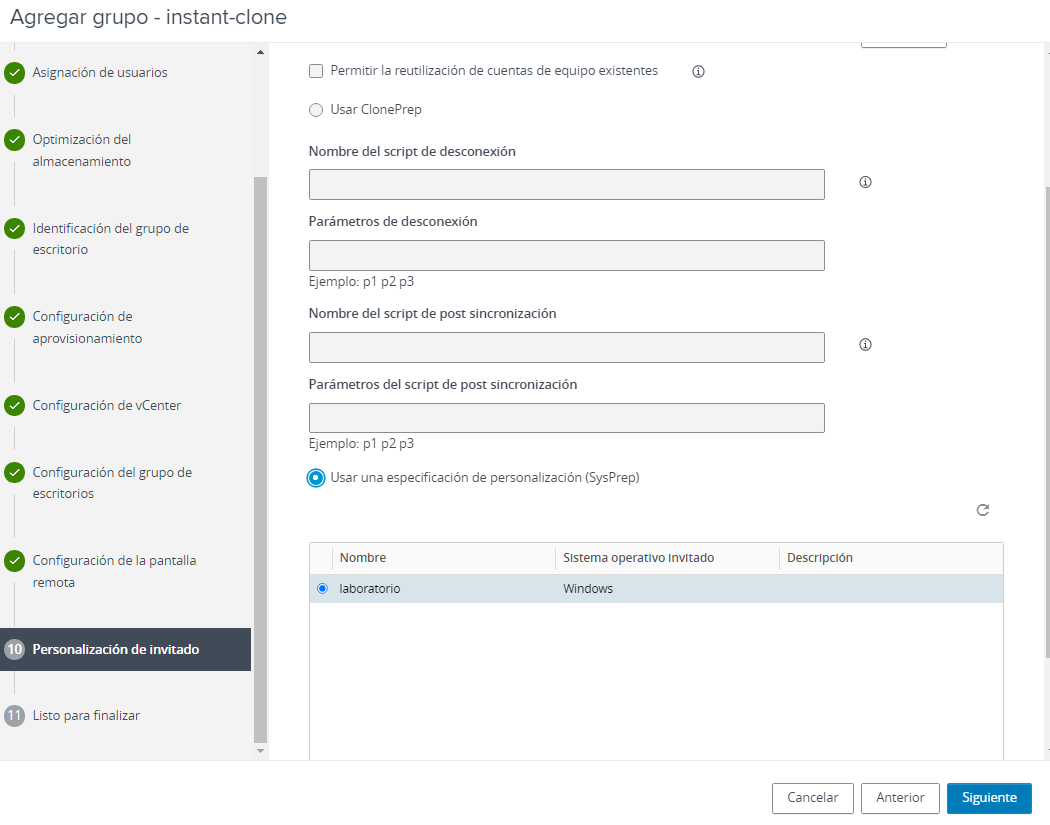The width and height of the screenshot is (1050, 825).
Task: Enable reuse of existing computer accounts checkbox
Action: 316,71
